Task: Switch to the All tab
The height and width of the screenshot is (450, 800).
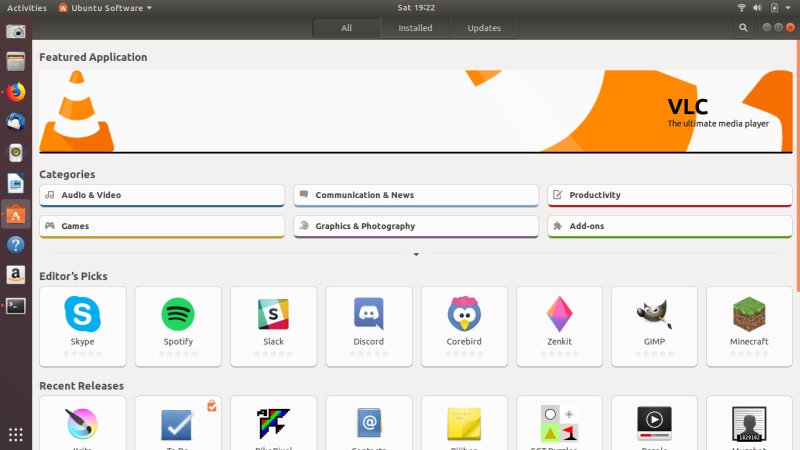Action: 346,28
